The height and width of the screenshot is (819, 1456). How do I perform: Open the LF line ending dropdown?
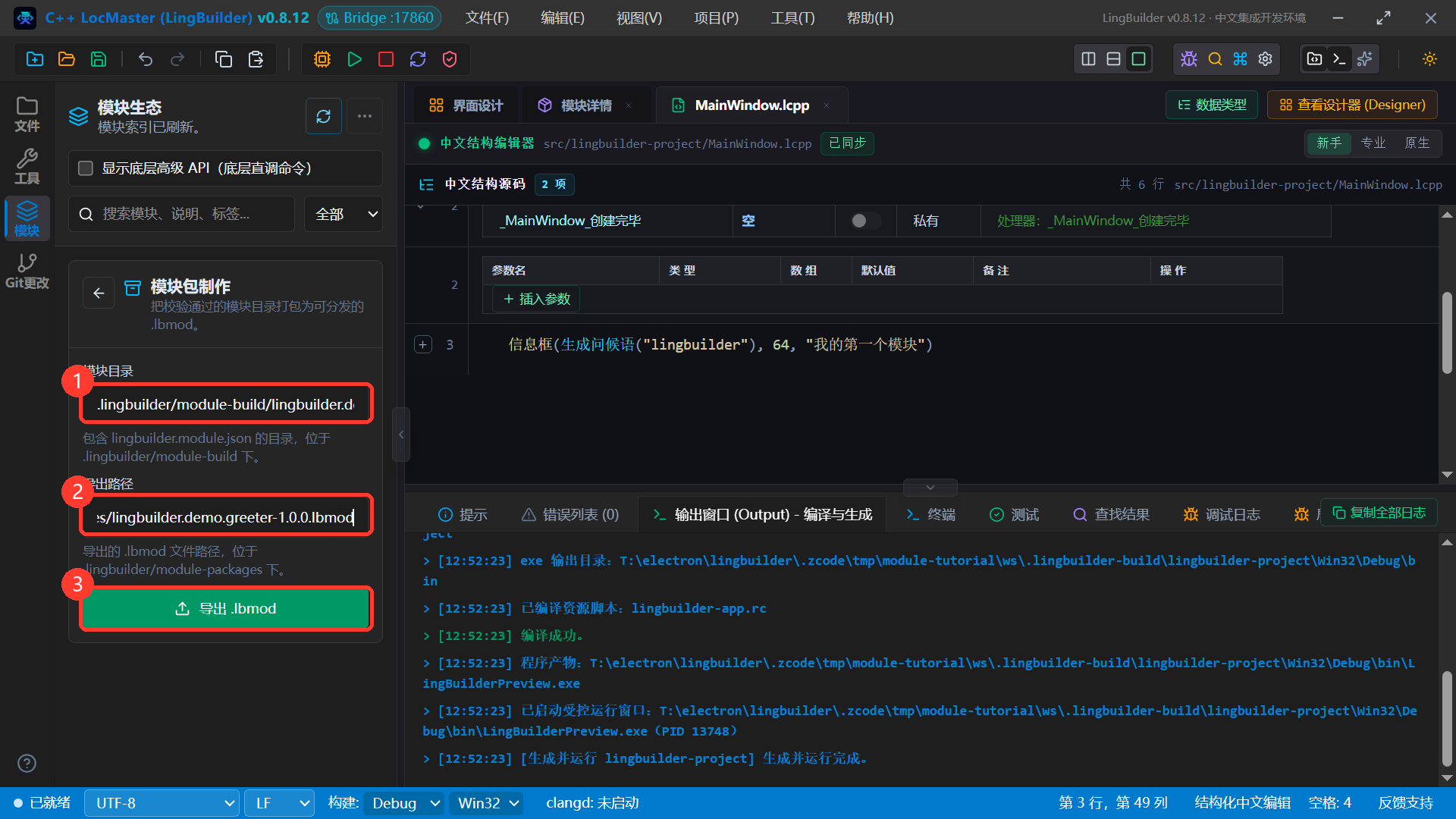point(280,803)
